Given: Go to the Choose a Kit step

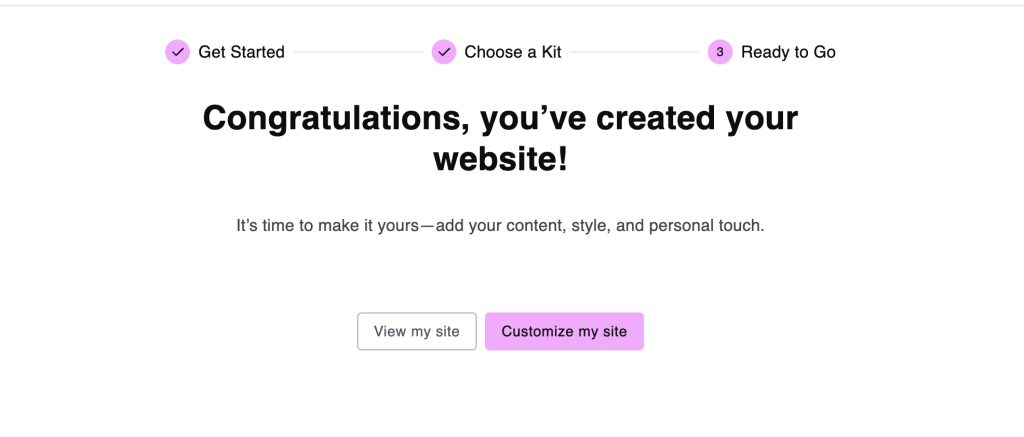Looking at the screenshot, I should click(x=513, y=52).
